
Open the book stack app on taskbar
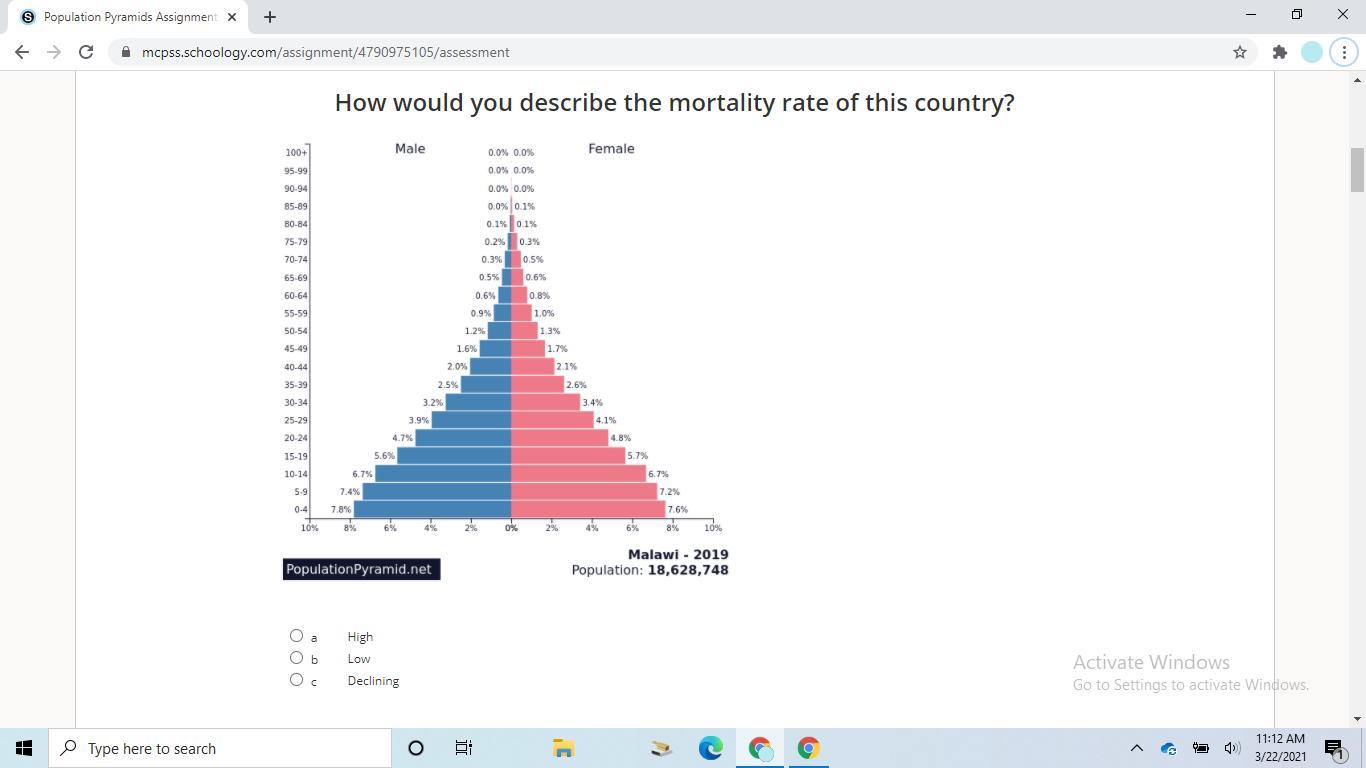pyautogui.click(x=661, y=748)
